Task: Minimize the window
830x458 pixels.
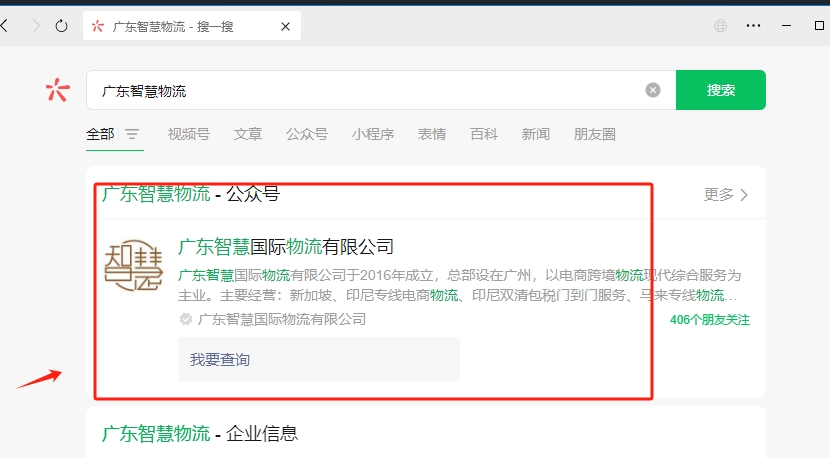Action: (x=787, y=25)
